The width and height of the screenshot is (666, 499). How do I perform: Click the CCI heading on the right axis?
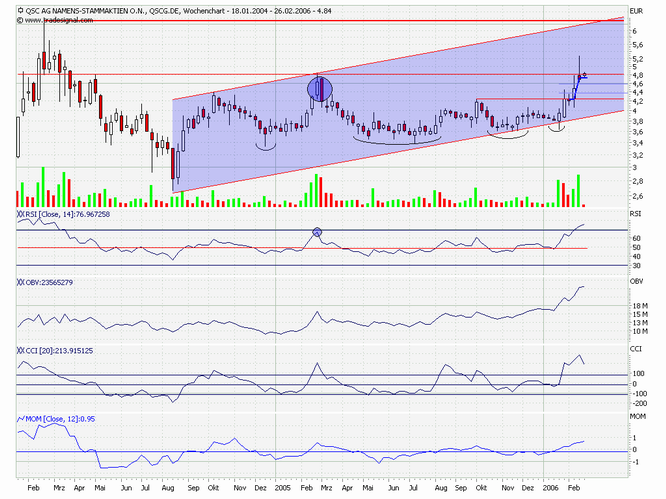[635, 349]
